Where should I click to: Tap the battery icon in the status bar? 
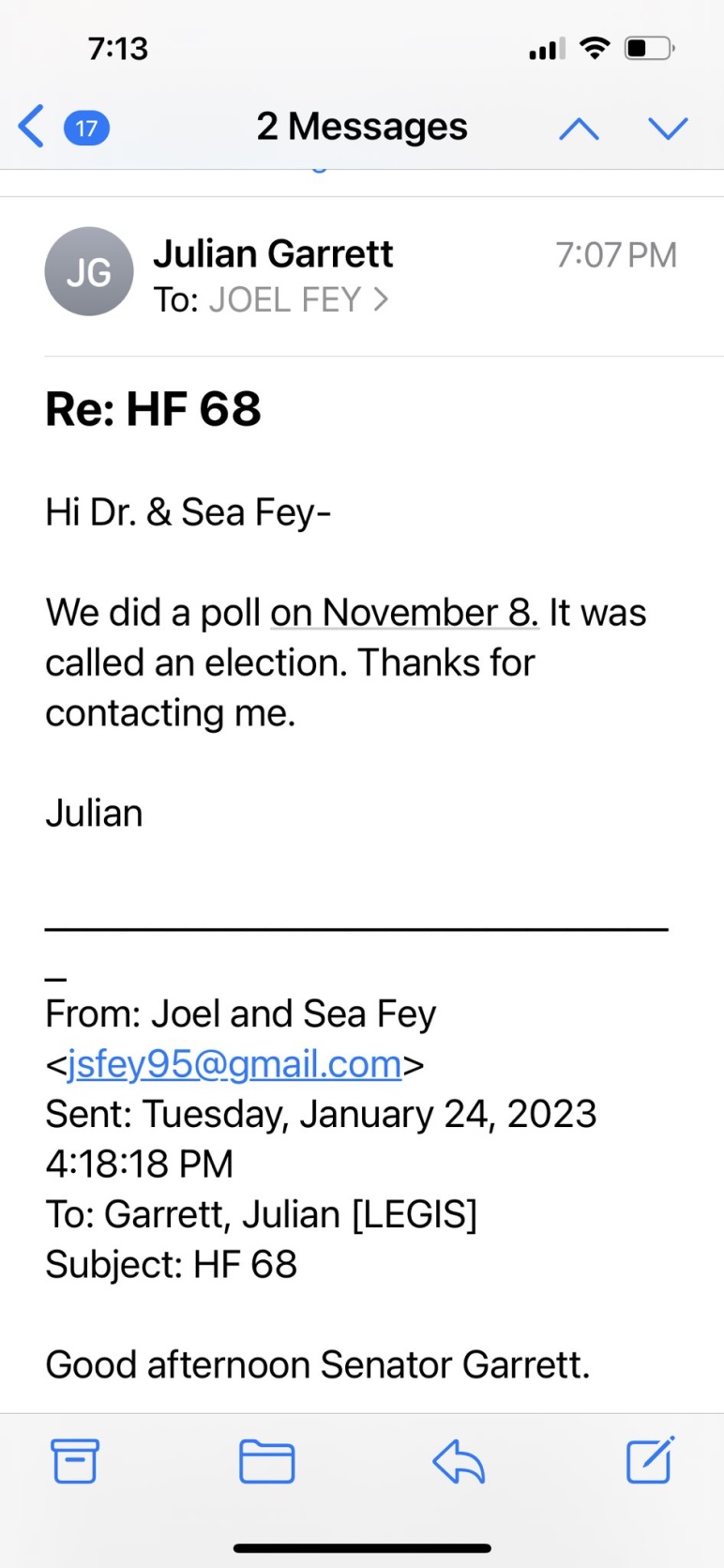[649, 48]
